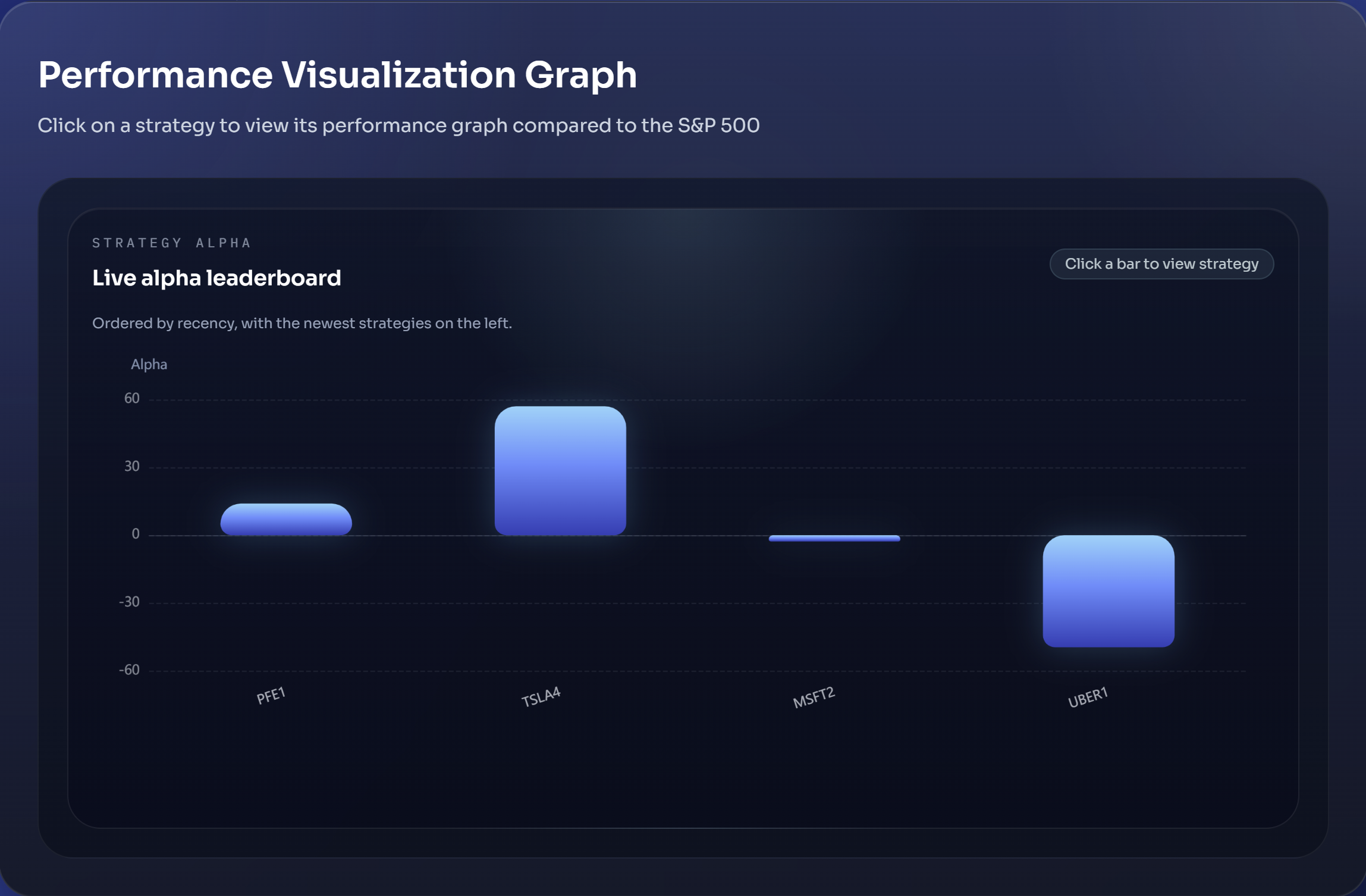Click the STRATEGY ALPHA overline label
1366x896 pixels.
pyautogui.click(x=172, y=243)
